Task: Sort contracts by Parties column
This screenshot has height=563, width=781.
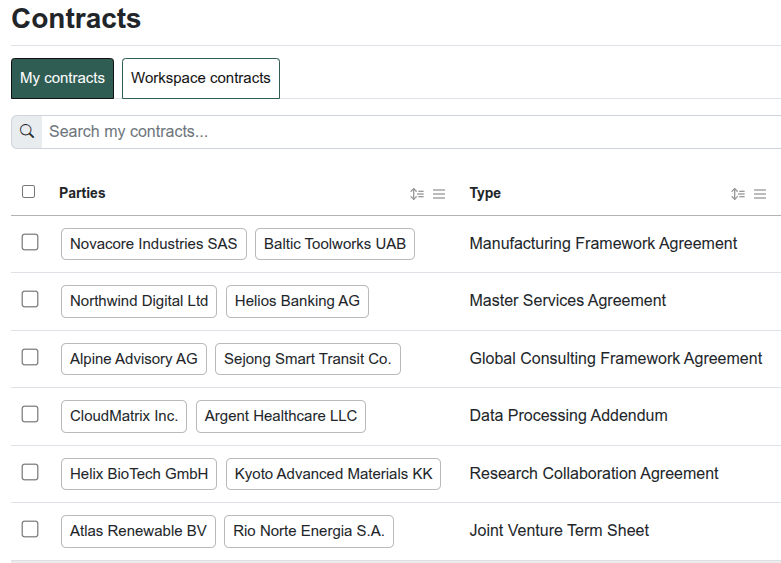Action: coord(417,194)
